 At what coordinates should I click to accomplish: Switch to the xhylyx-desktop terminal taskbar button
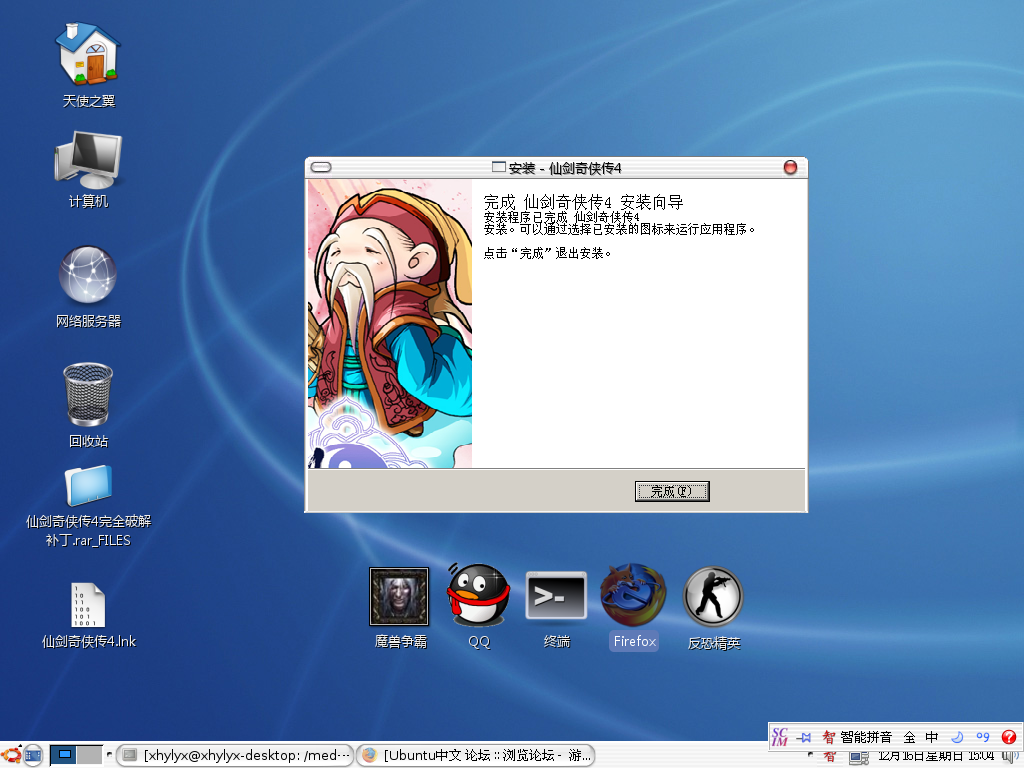(x=235, y=755)
